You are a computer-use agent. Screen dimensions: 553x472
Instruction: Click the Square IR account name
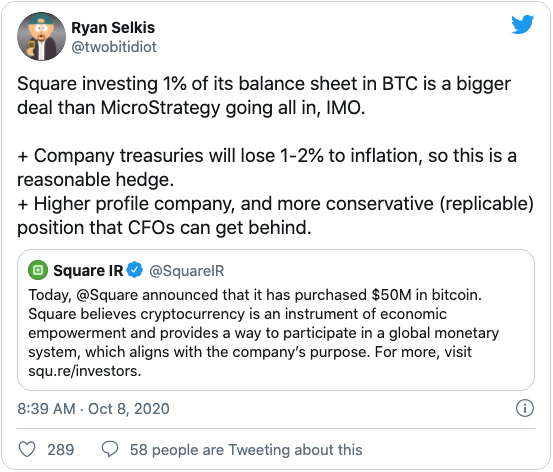(88, 271)
